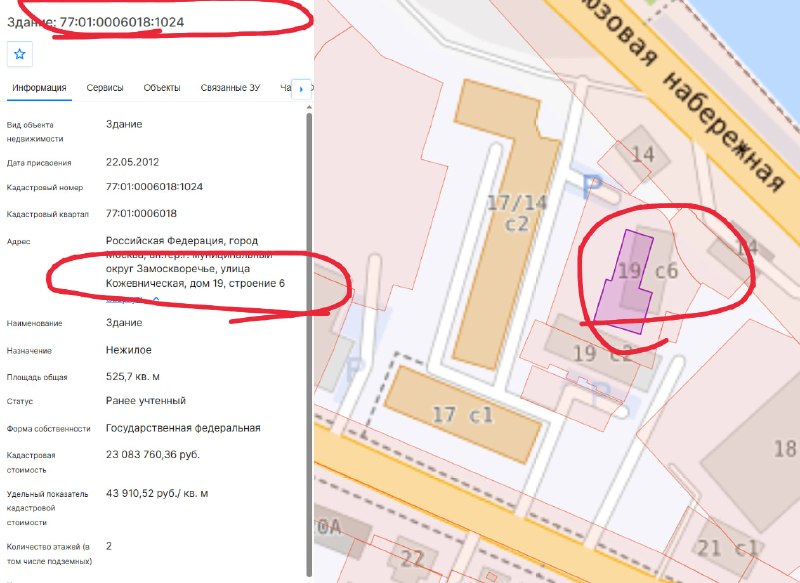Open the Информация tab
Viewport: 800px width, 583px height.
(x=39, y=88)
